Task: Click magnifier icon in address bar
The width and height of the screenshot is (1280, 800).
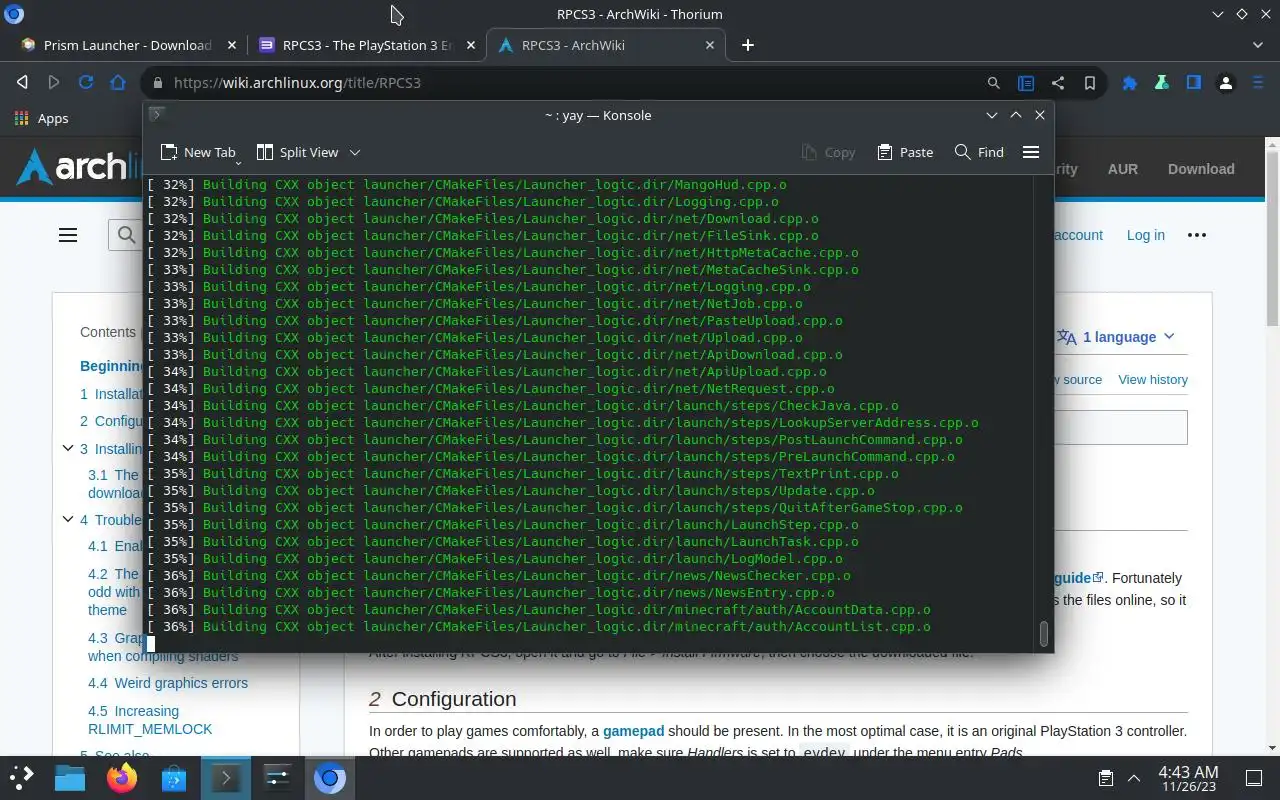Action: 993,83
